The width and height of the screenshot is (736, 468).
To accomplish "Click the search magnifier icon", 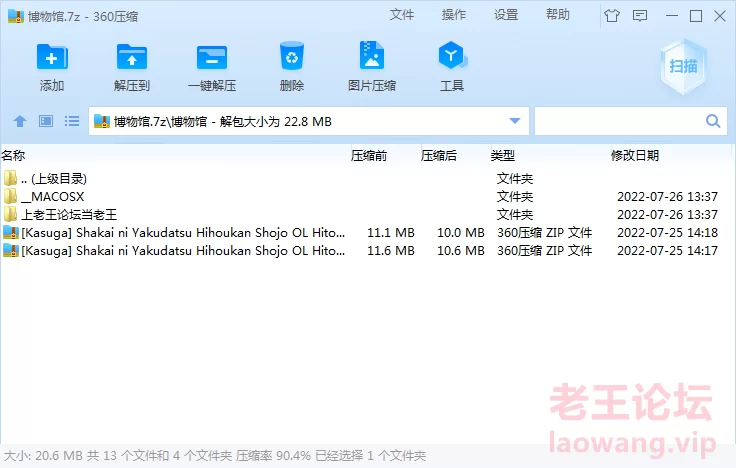I will 713,121.
